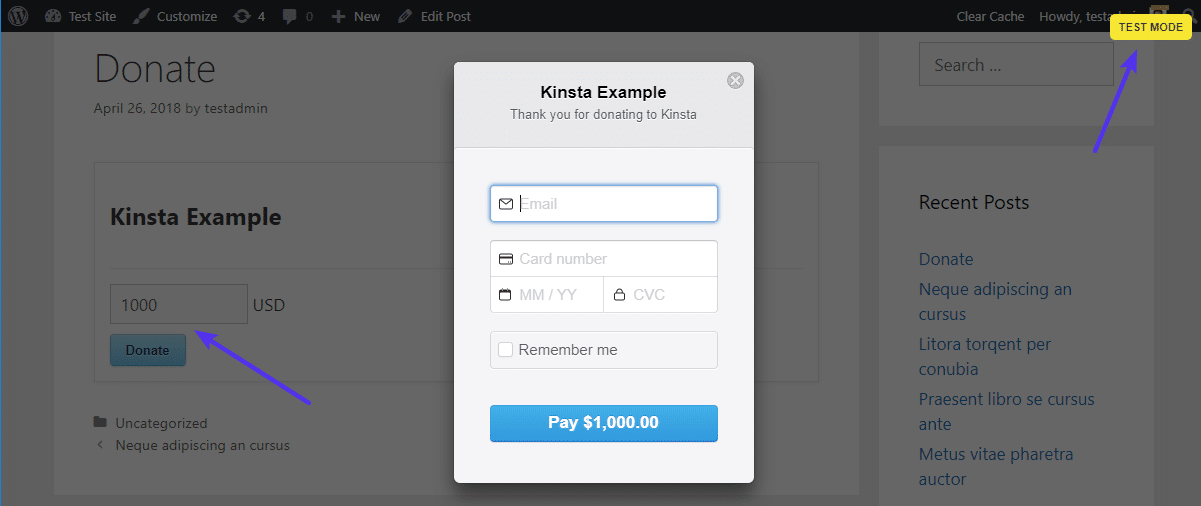
Task: Click Edit Post in admin bar
Action: tap(434, 16)
